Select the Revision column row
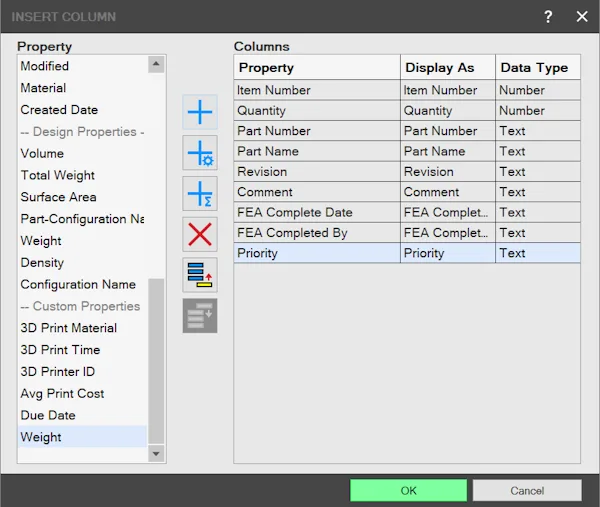Image resolution: width=600 pixels, height=507 pixels. (407, 171)
